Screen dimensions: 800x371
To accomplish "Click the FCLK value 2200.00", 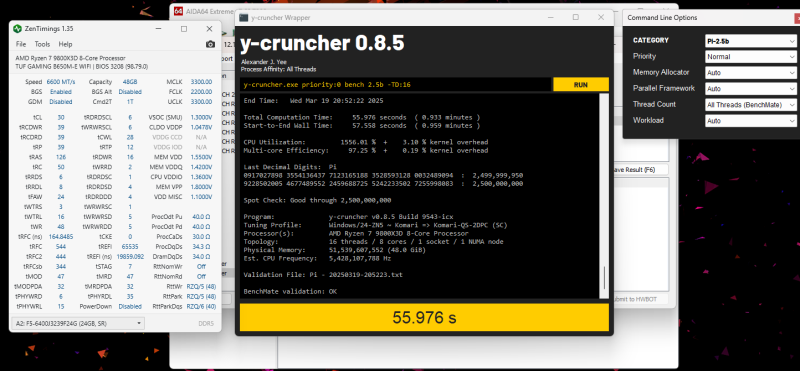I will coord(201,92).
